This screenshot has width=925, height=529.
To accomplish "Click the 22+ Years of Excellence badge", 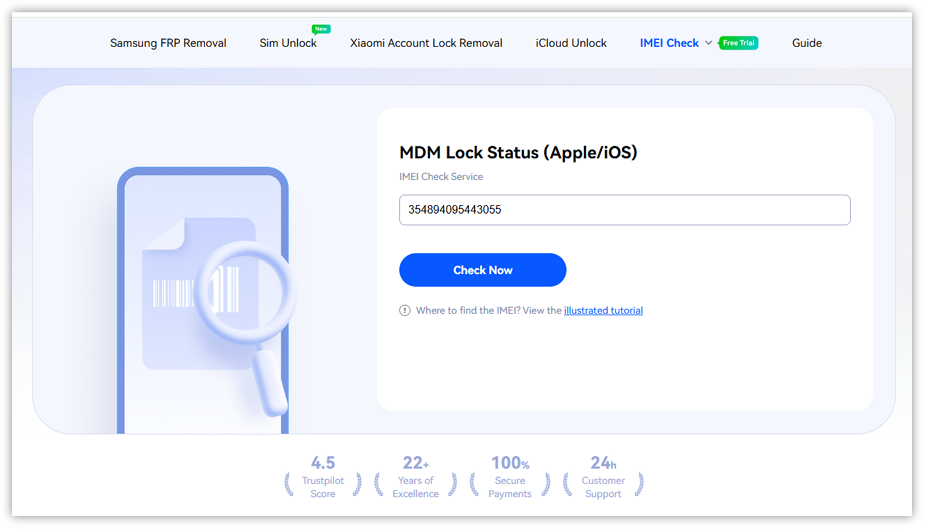I will 415,477.
